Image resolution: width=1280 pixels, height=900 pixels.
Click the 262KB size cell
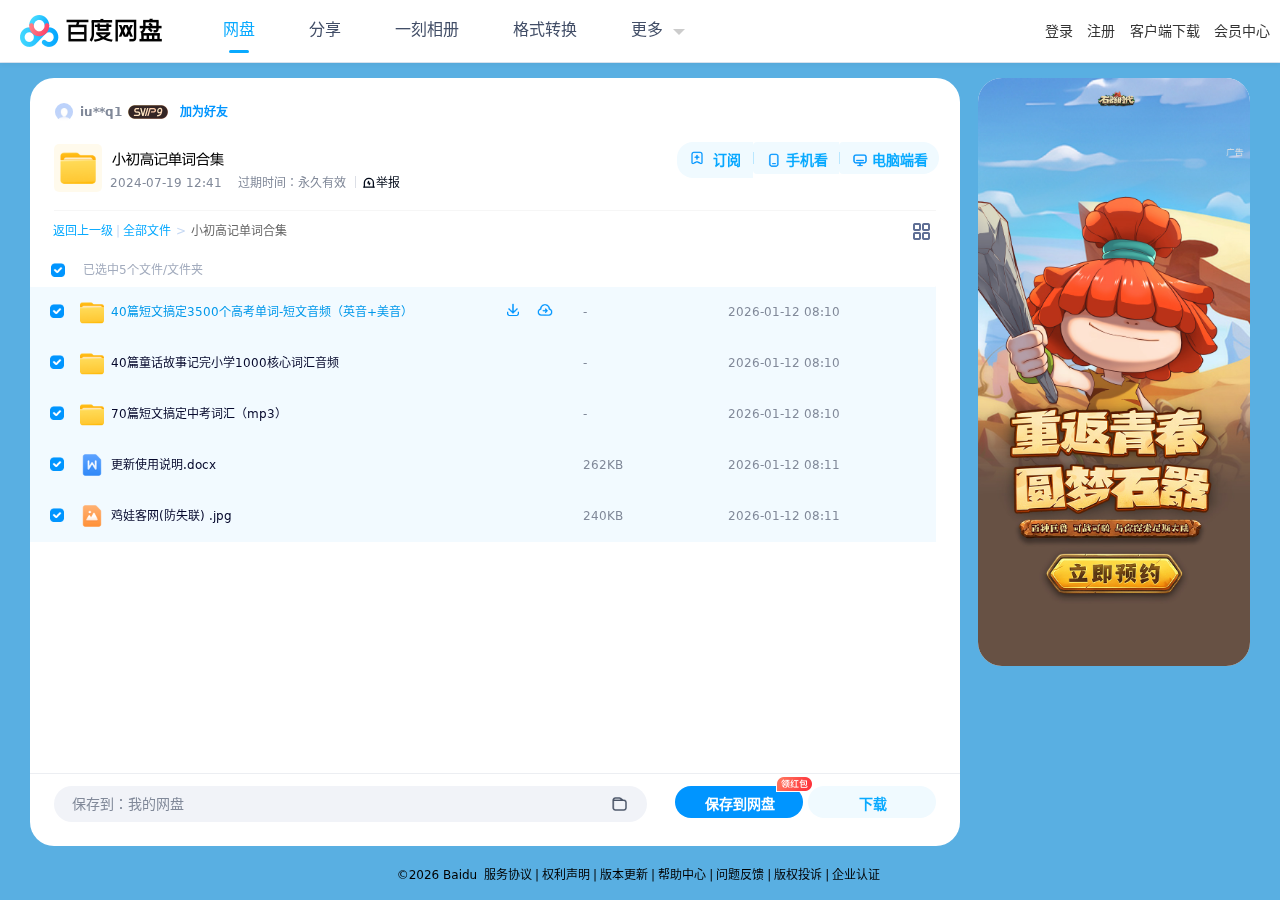click(x=603, y=465)
